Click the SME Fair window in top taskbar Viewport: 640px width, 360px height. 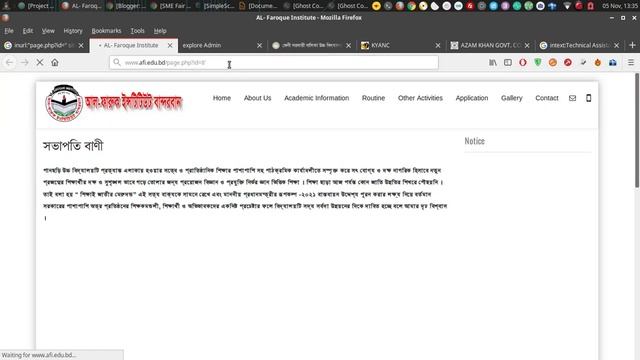point(171,6)
